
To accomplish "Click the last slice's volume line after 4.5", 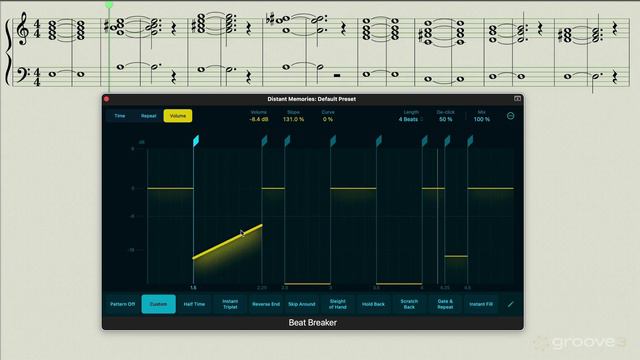I will coord(490,189).
